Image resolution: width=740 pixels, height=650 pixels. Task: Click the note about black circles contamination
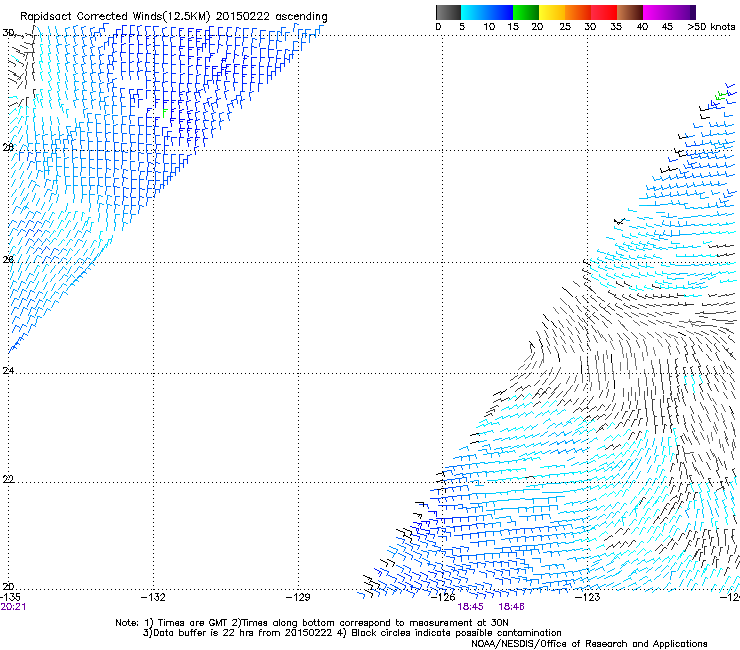pyautogui.click(x=449, y=633)
